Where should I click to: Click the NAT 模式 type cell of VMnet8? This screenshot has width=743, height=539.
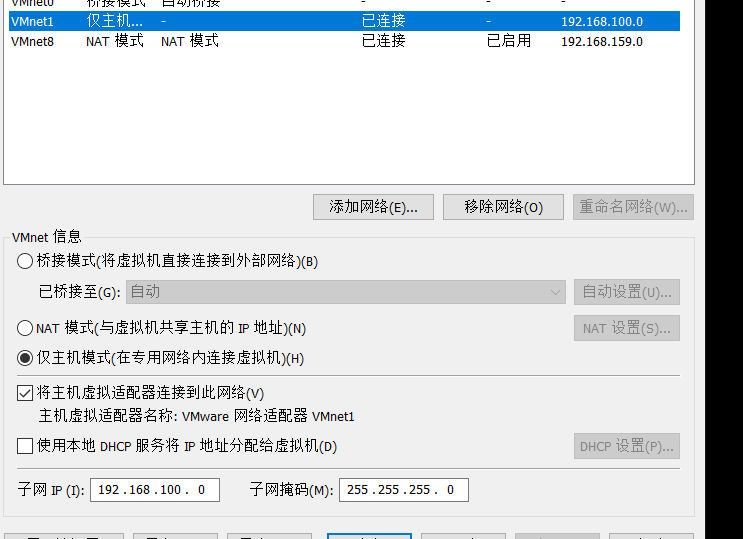click(115, 41)
